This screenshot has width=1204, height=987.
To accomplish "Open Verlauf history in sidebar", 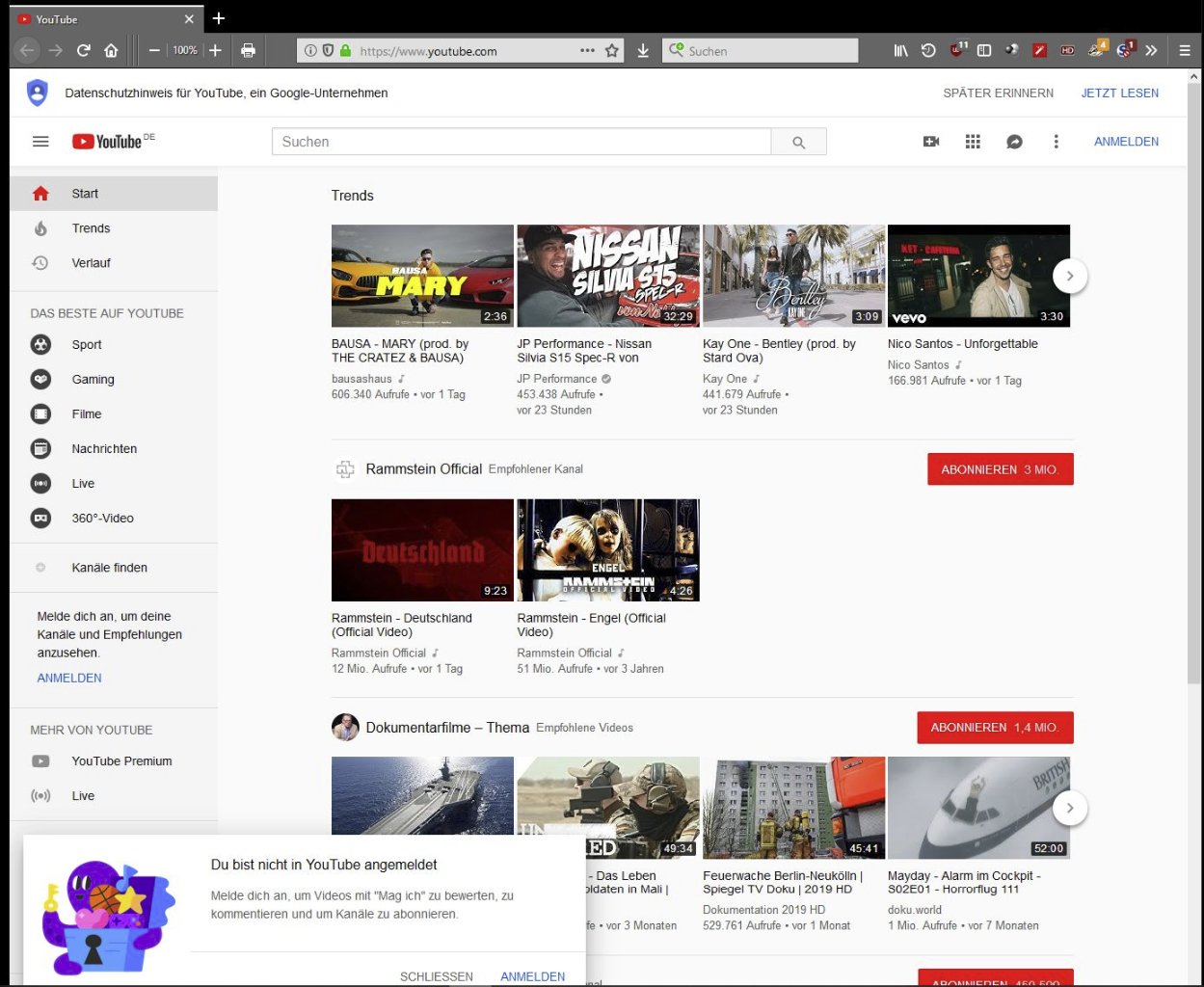I will point(114,263).
